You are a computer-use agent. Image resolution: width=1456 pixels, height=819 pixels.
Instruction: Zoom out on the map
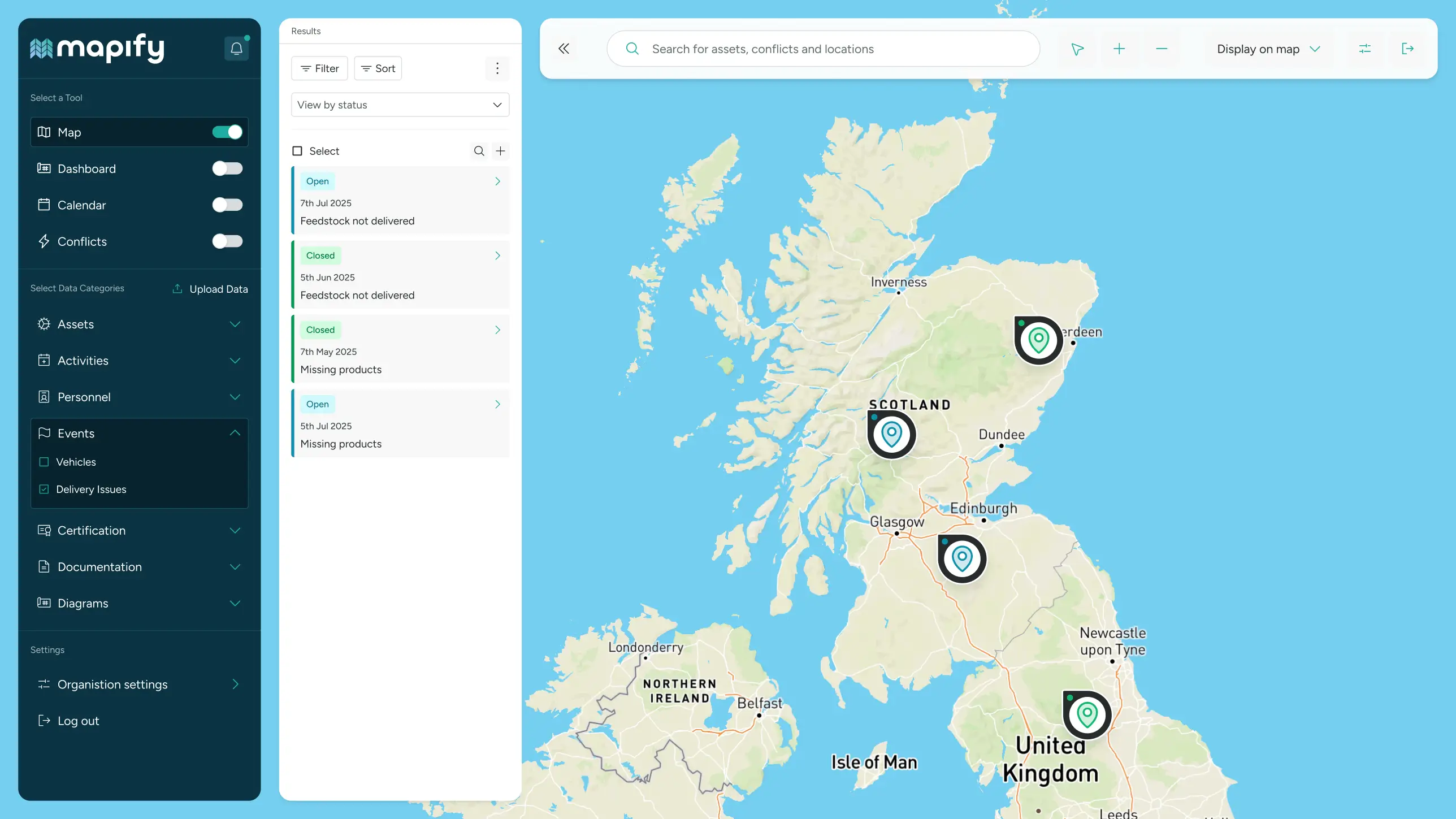click(x=1161, y=49)
